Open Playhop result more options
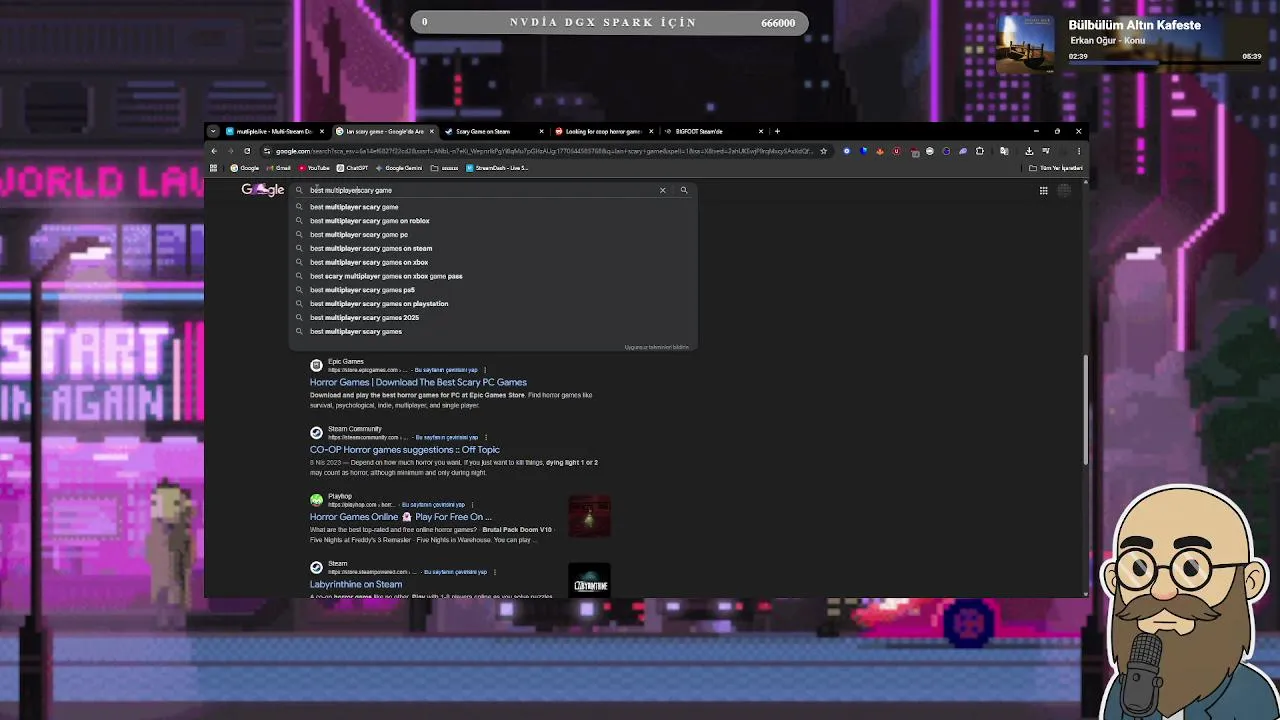This screenshot has width=1280, height=720. pyautogui.click(x=472, y=504)
